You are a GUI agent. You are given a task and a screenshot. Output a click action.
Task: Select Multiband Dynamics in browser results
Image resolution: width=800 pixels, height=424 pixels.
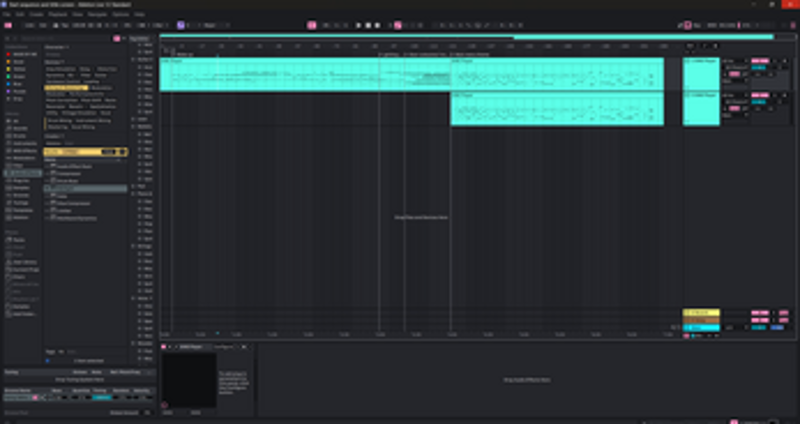pyautogui.click(x=77, y=218)
